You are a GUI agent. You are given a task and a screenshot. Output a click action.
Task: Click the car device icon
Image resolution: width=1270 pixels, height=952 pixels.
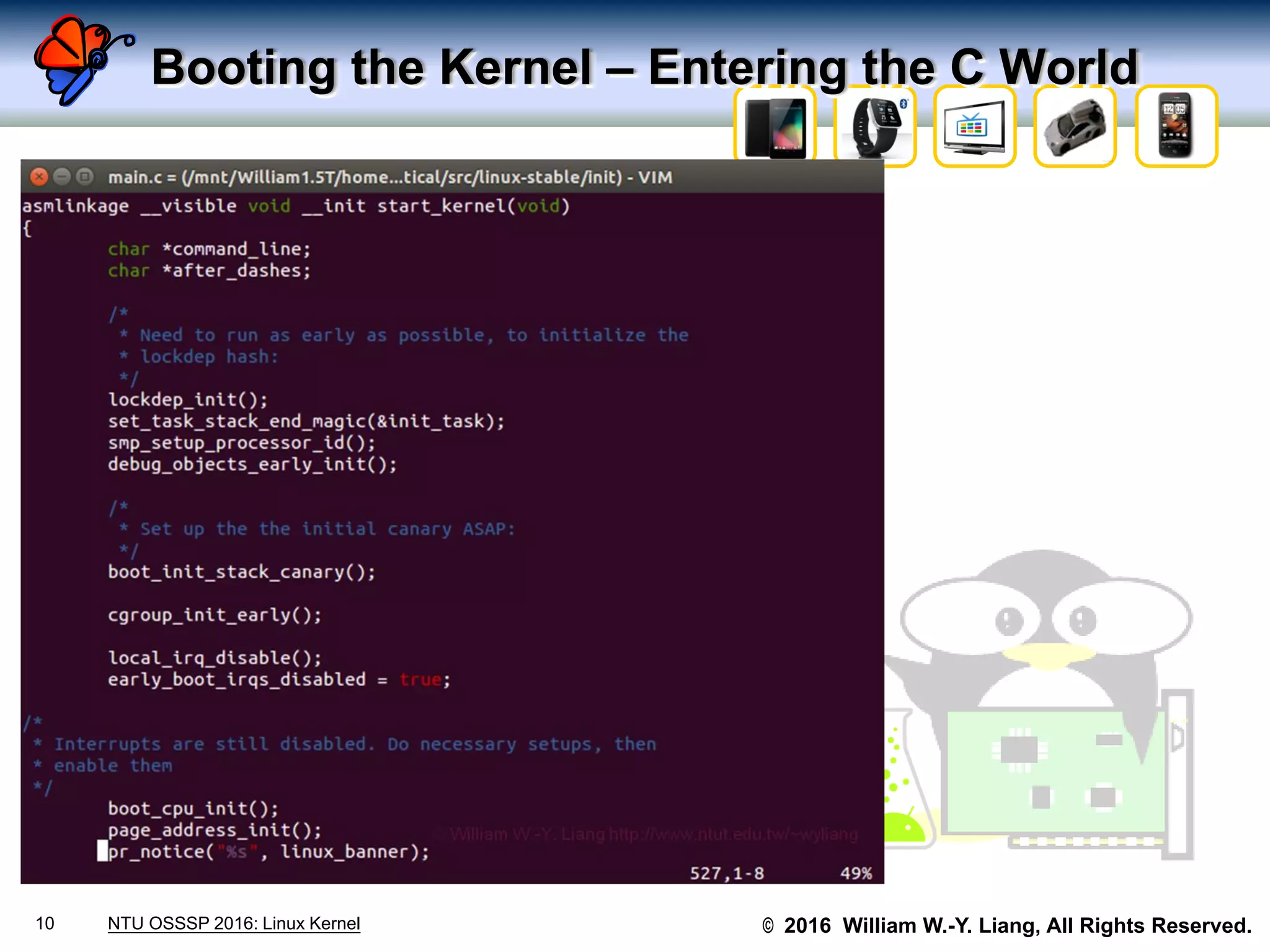tap(1075, 127)
